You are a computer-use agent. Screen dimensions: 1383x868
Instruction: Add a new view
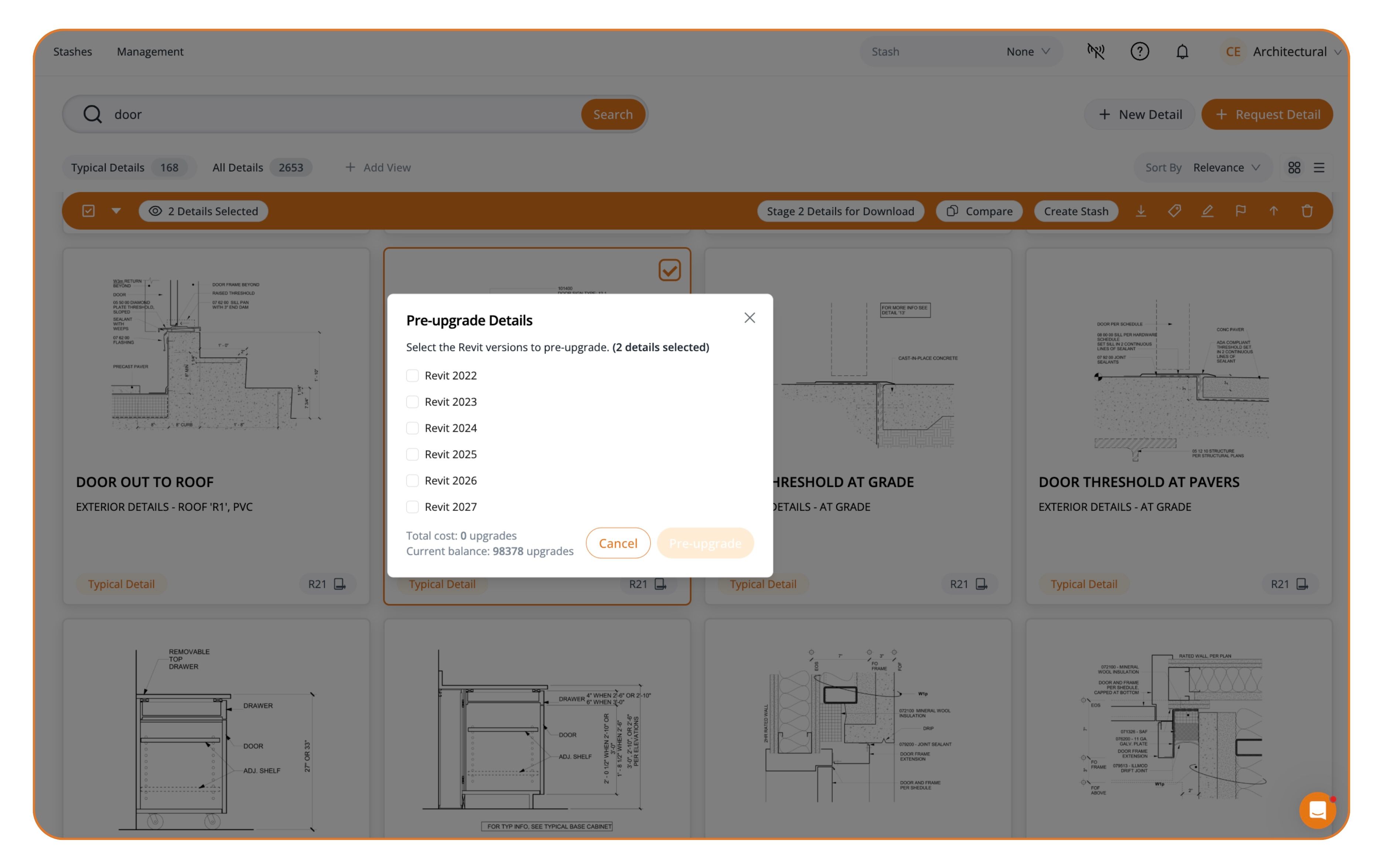[378, 168]
